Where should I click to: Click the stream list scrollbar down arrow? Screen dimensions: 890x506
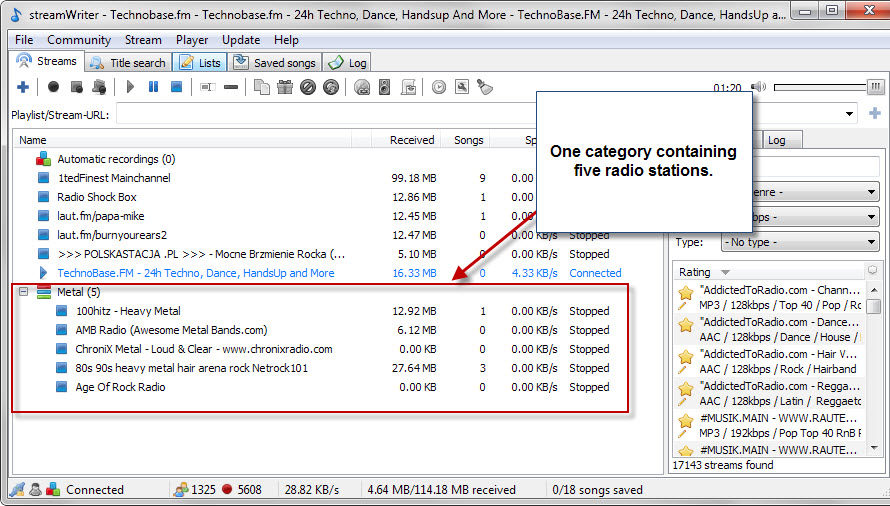pyautogui.click(x=874, y=449)
